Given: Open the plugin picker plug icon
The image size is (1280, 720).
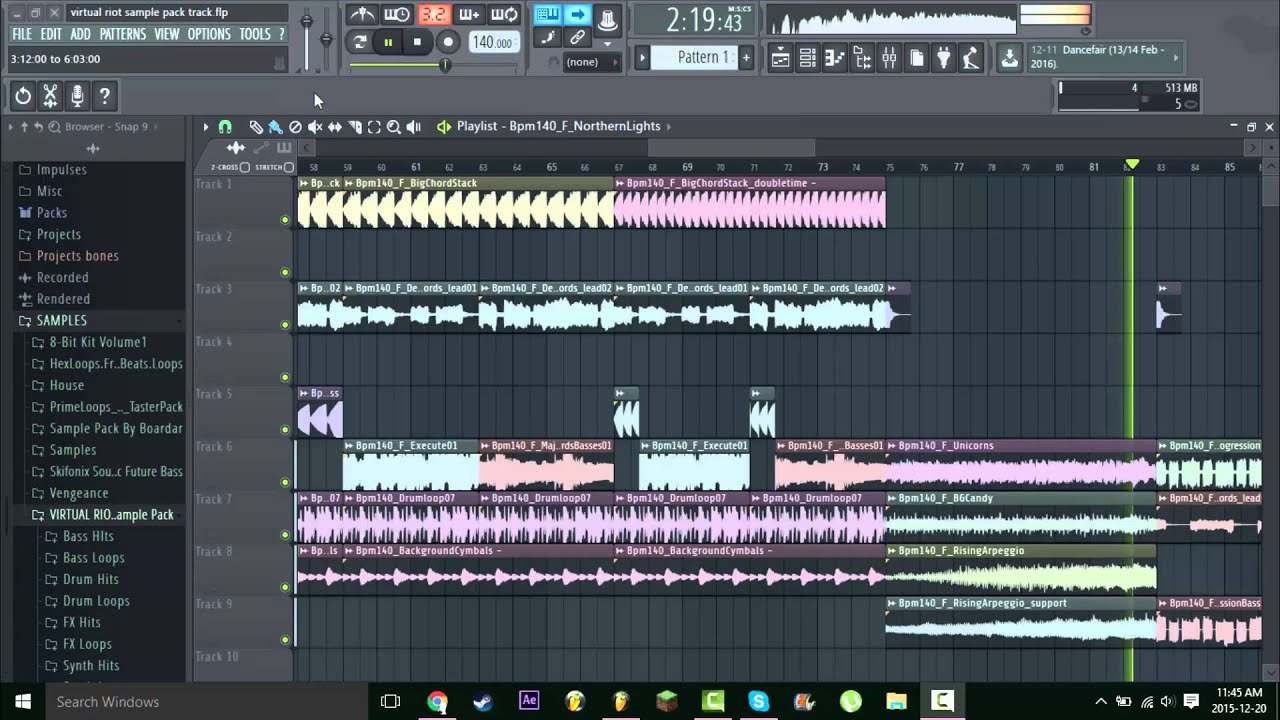Looking at the screenshot, I should 943,59.
